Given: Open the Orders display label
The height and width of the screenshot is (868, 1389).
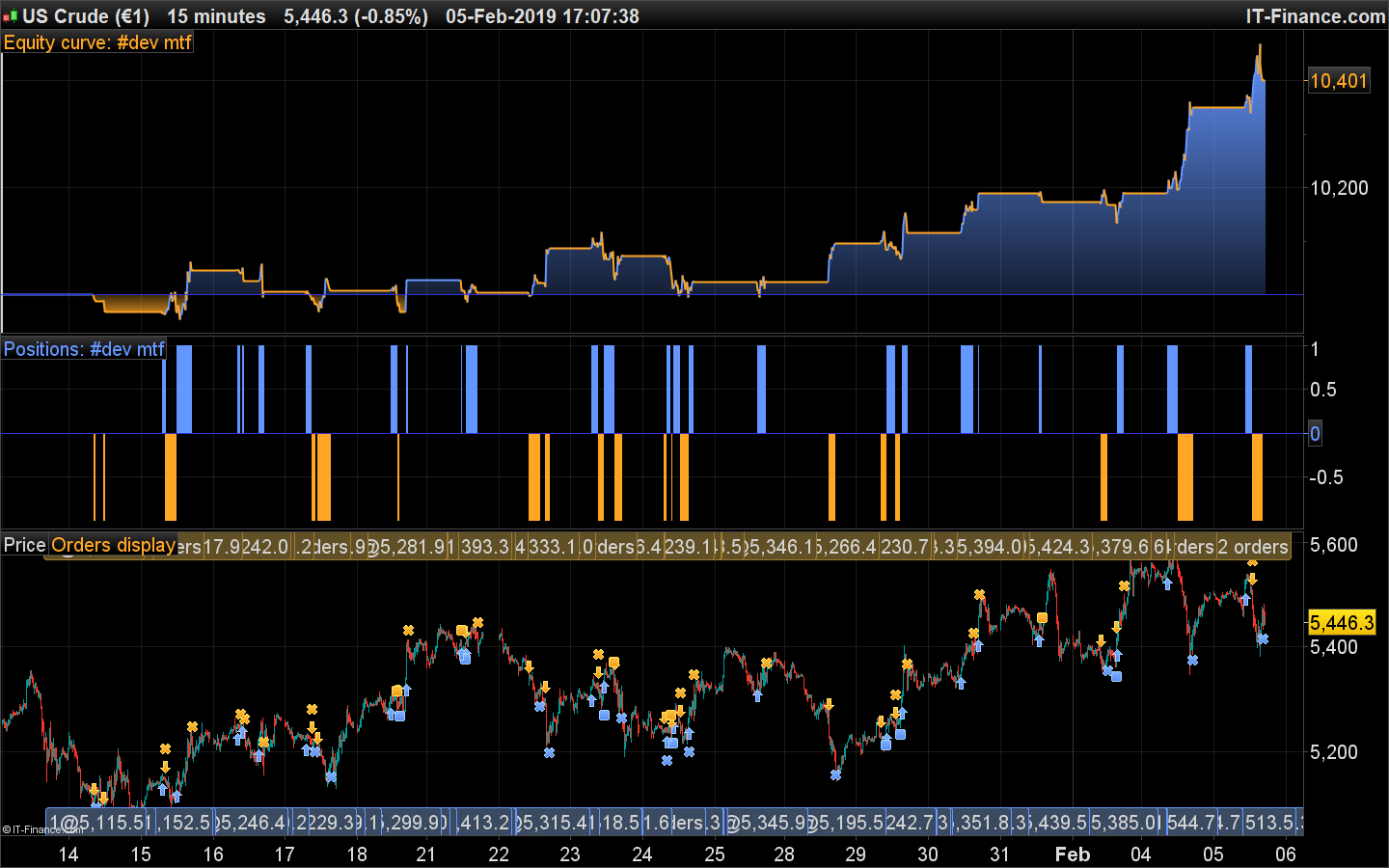Looking at the screenshot, I should click(113, 545).
